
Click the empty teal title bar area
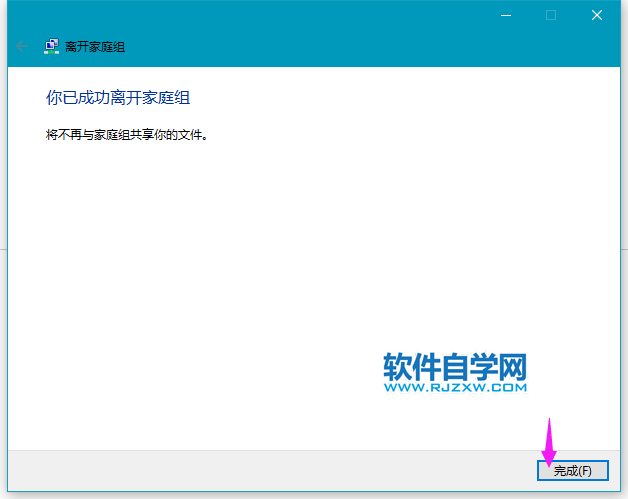[x=300, y=20]
